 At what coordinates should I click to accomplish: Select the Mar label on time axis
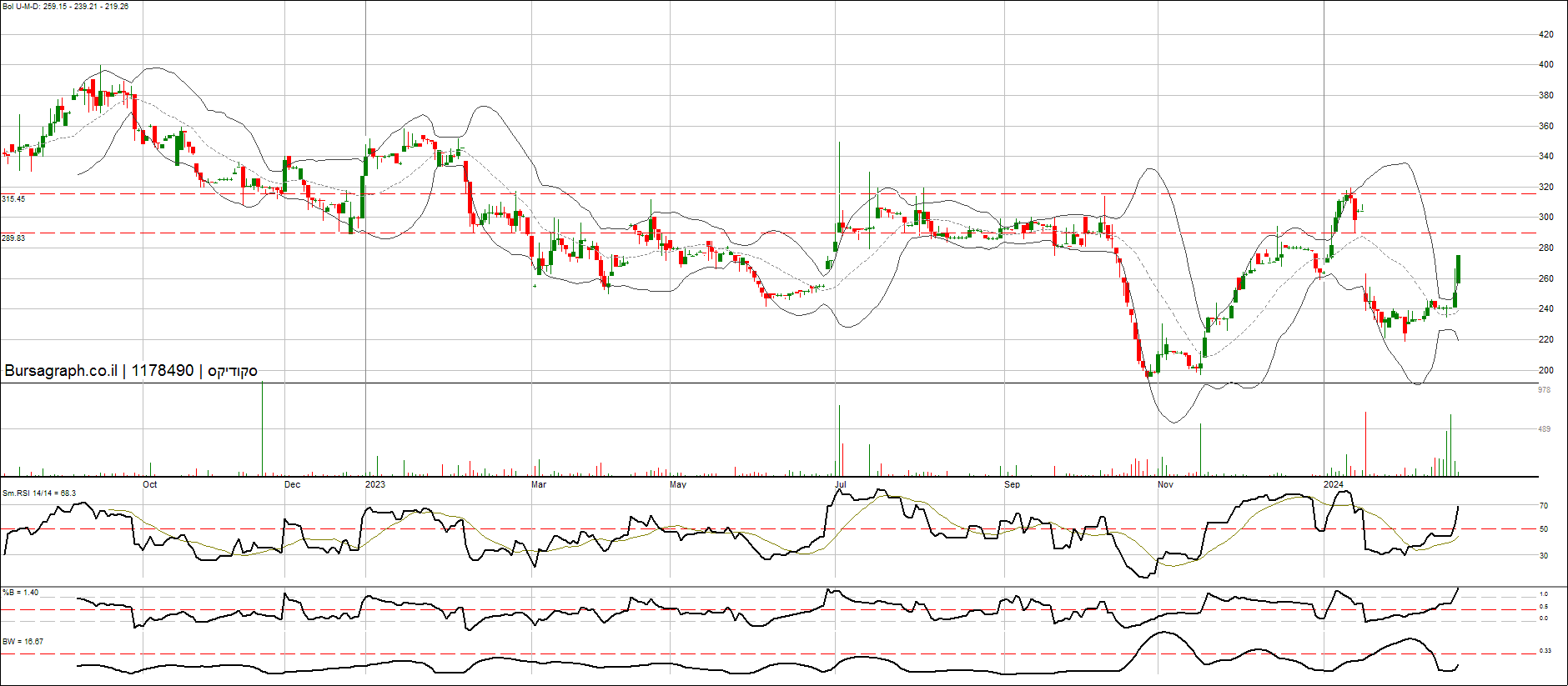point(539,484)
